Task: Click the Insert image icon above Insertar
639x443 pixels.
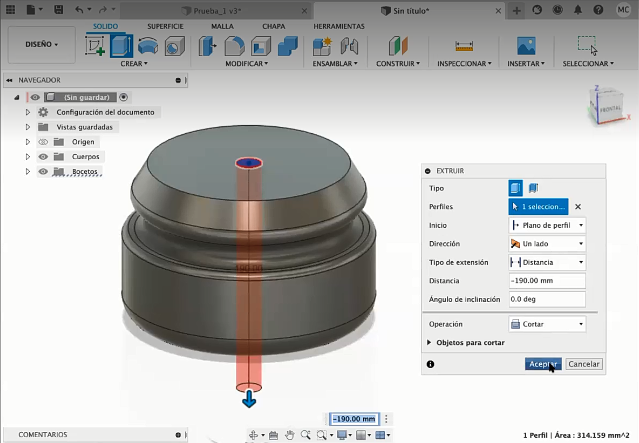Action: 525,46
